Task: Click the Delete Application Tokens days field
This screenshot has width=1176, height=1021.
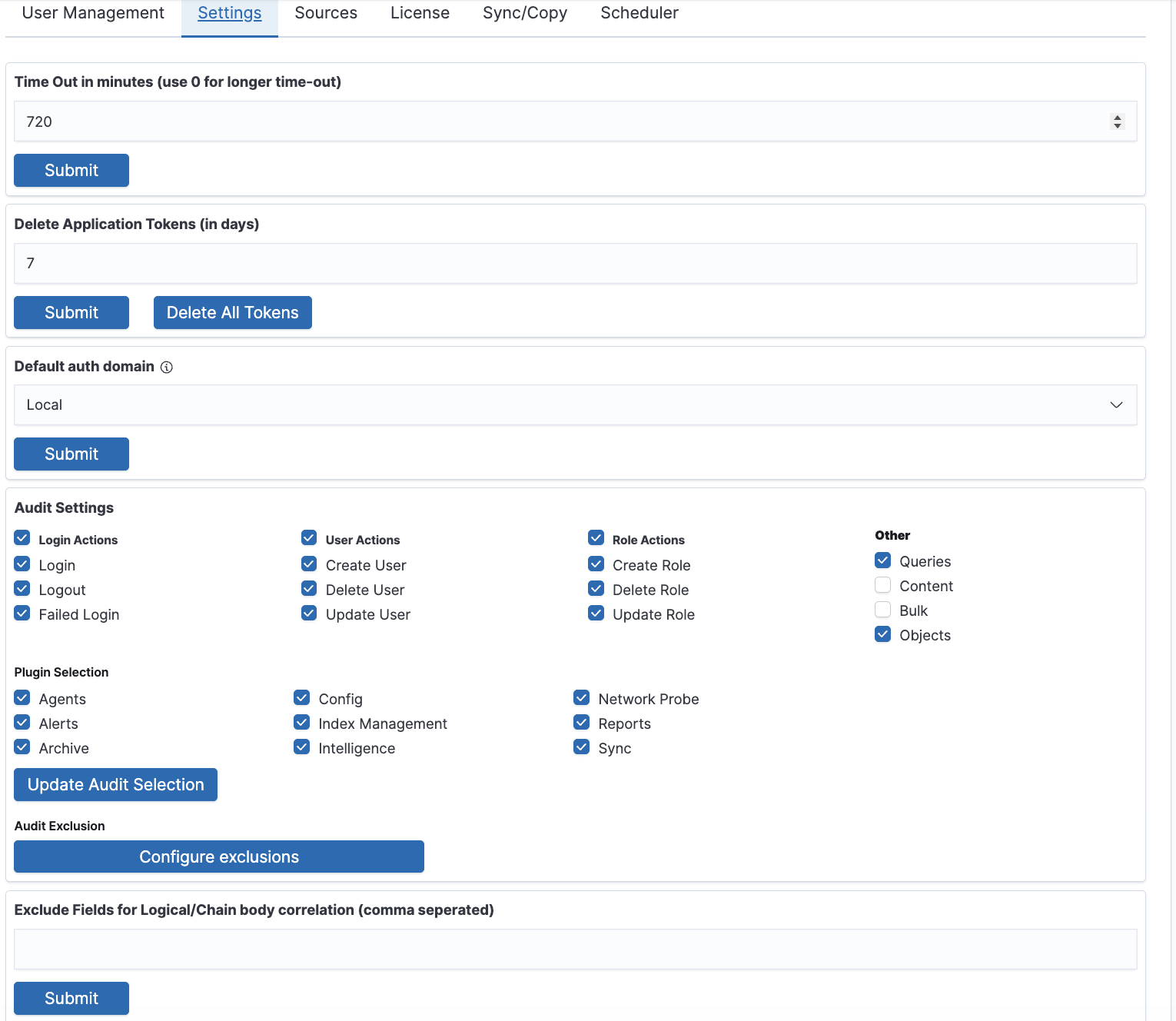Action: click(x=575, y=264)
